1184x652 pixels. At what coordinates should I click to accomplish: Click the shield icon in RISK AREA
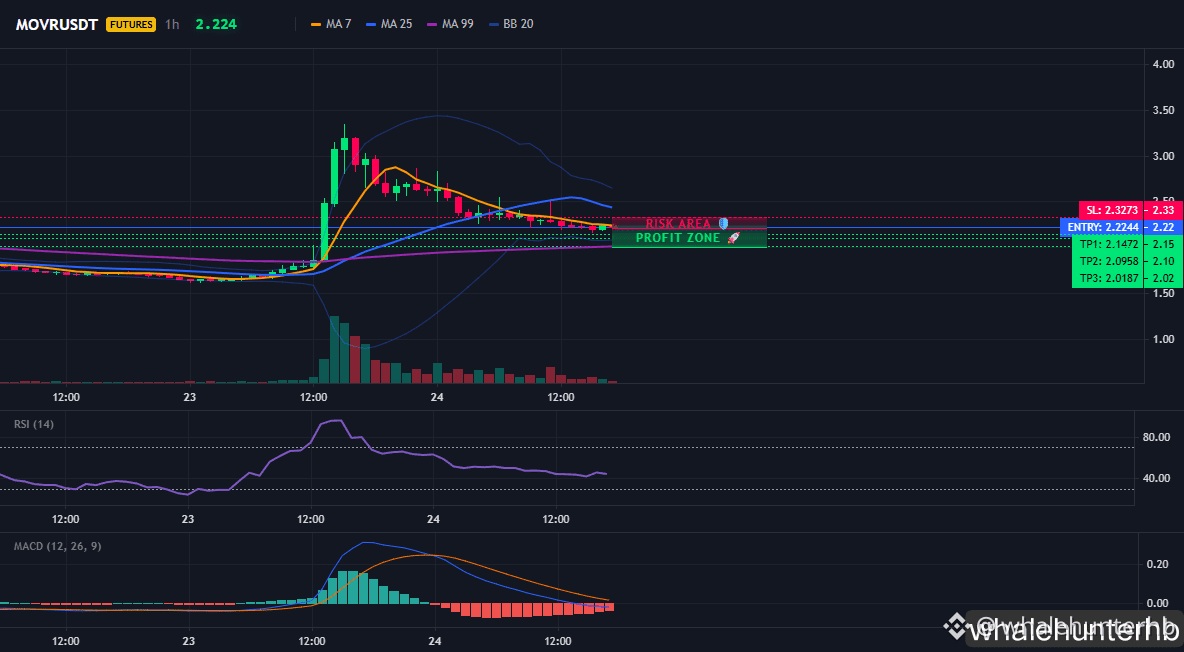click(723, 224)
